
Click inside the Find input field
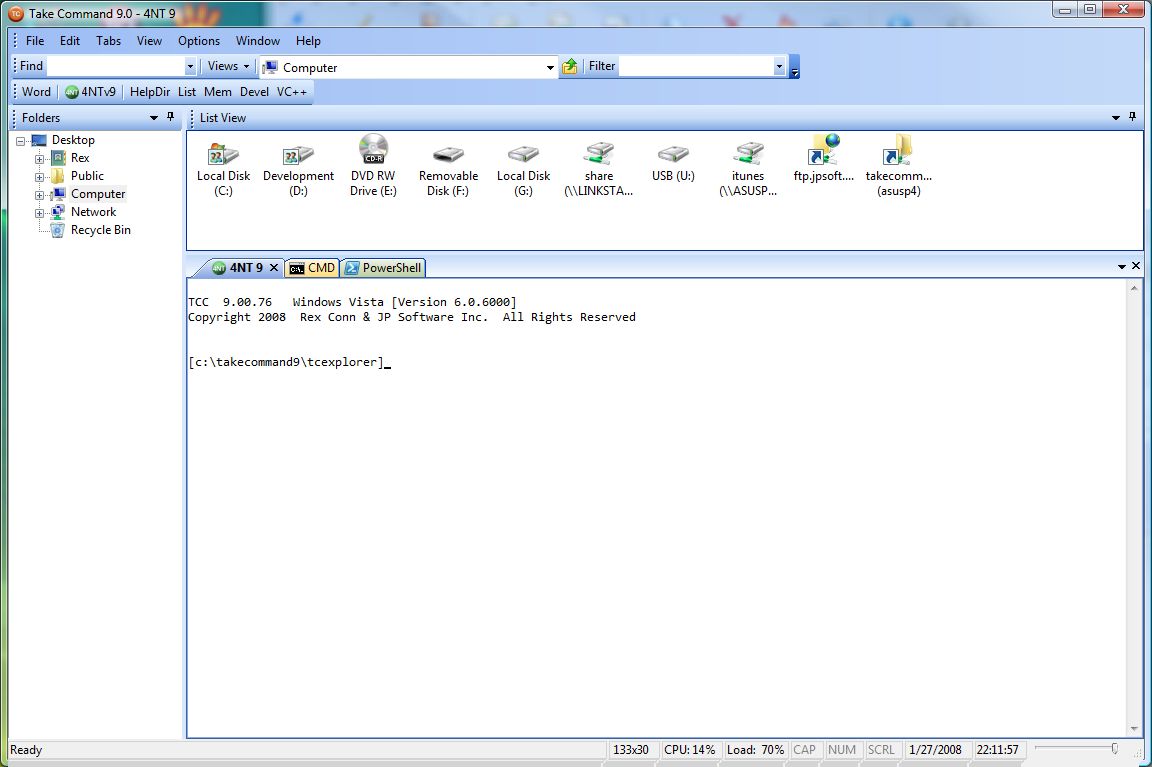point(115,67)
